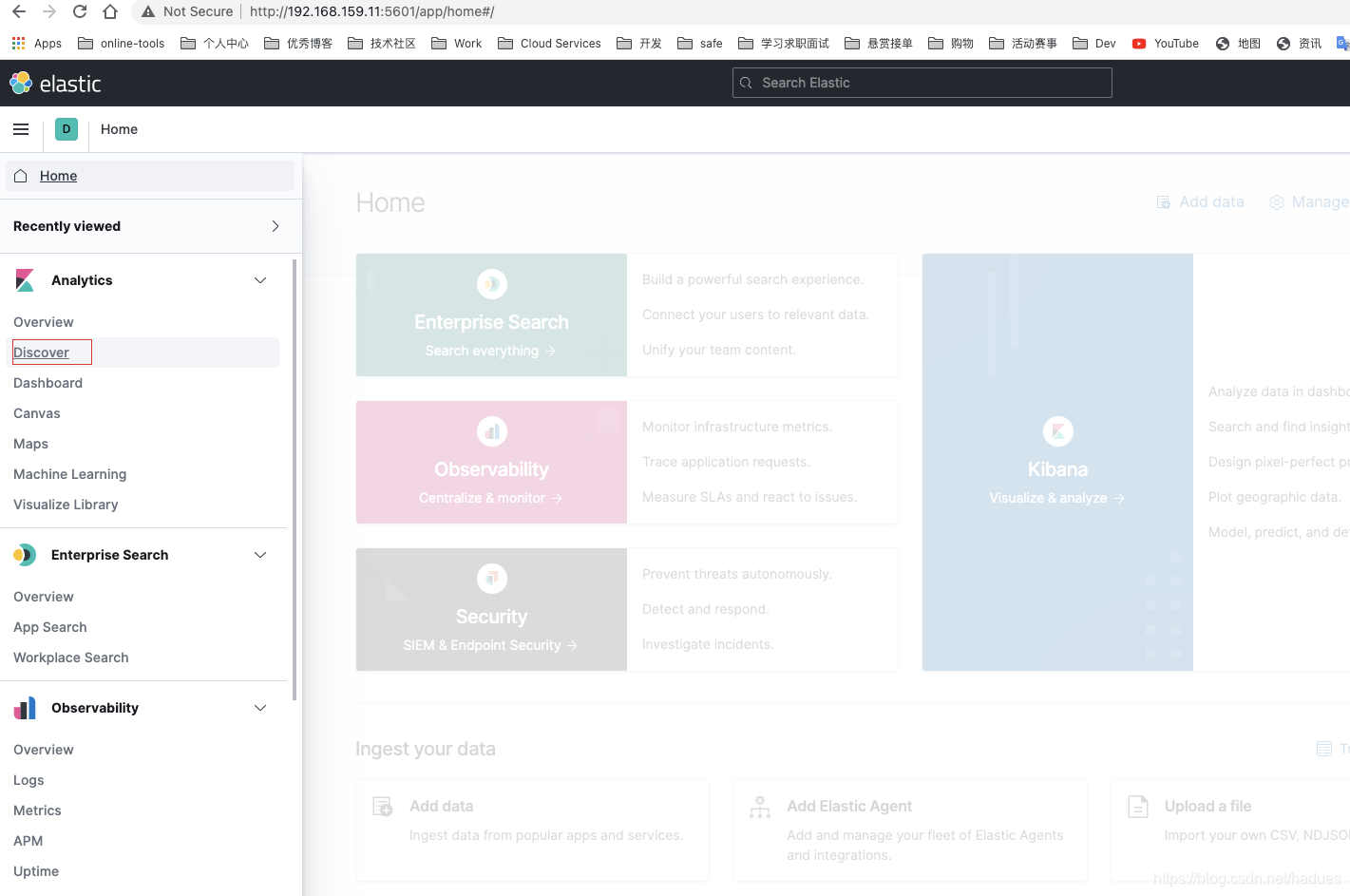
Task: Click Visualize & analyze on Kibana card
Action: pyautogui.click(x=1057, y=498)
